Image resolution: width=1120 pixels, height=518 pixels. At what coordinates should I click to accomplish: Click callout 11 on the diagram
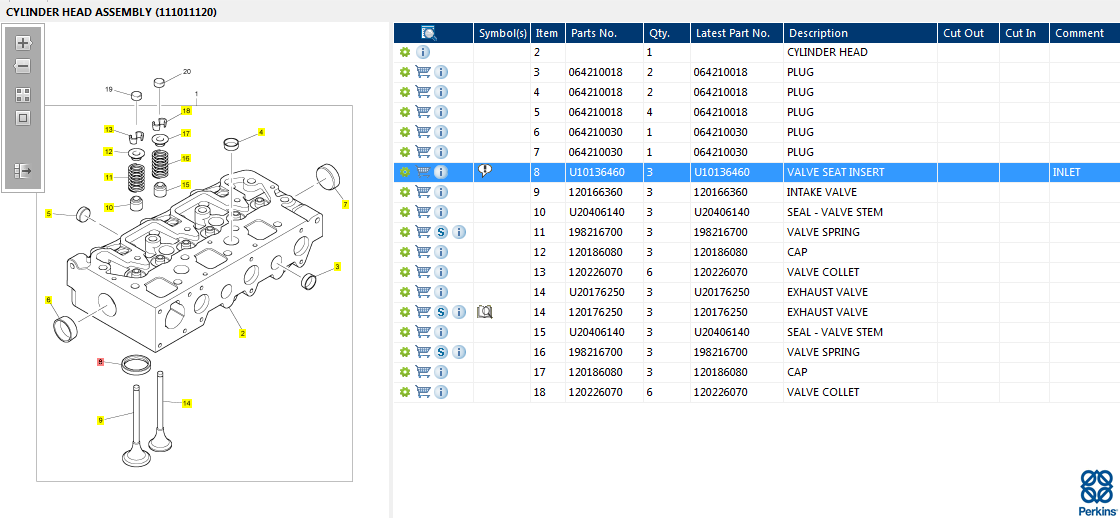109,177
